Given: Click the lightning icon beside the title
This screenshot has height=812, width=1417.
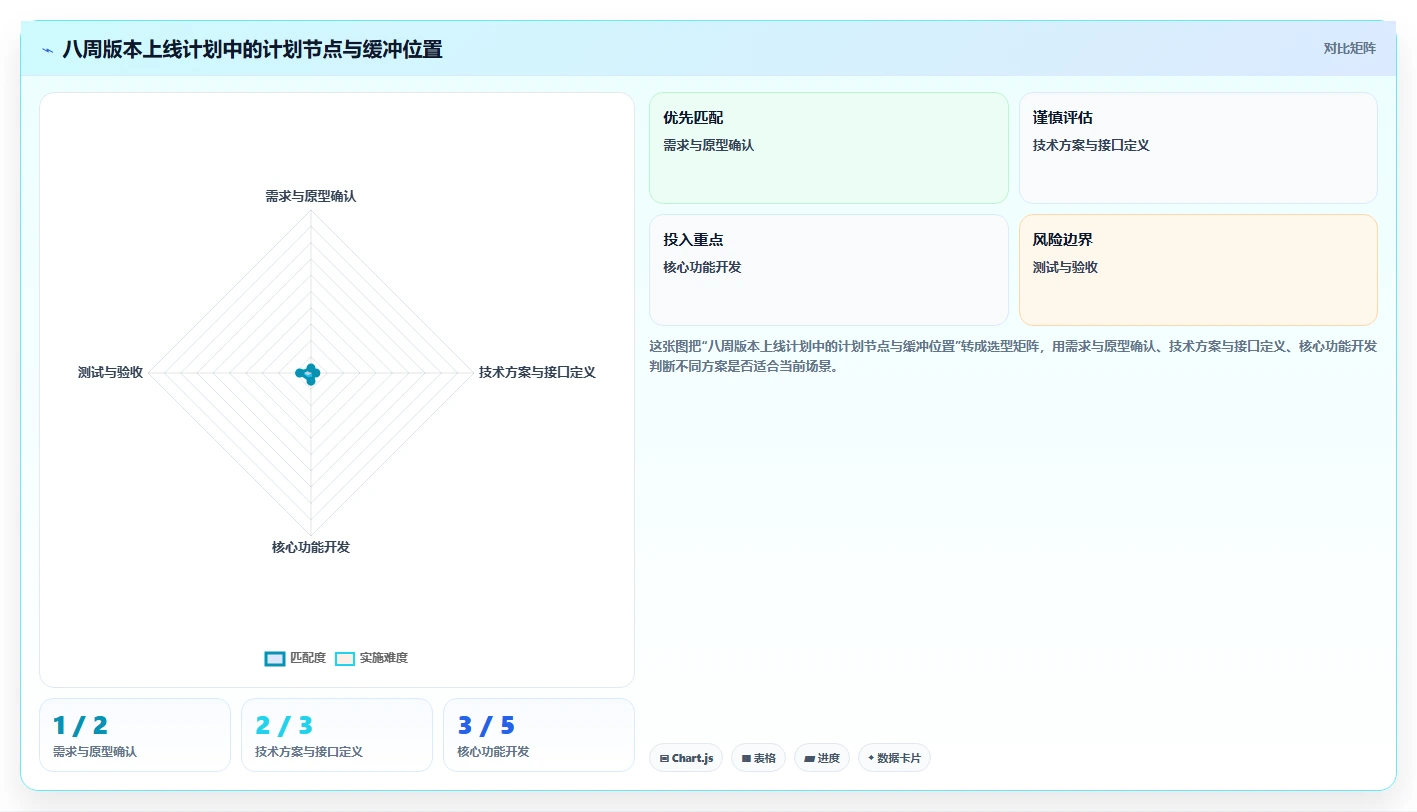Looking at the screenshot, I should (x=47, y=49).
